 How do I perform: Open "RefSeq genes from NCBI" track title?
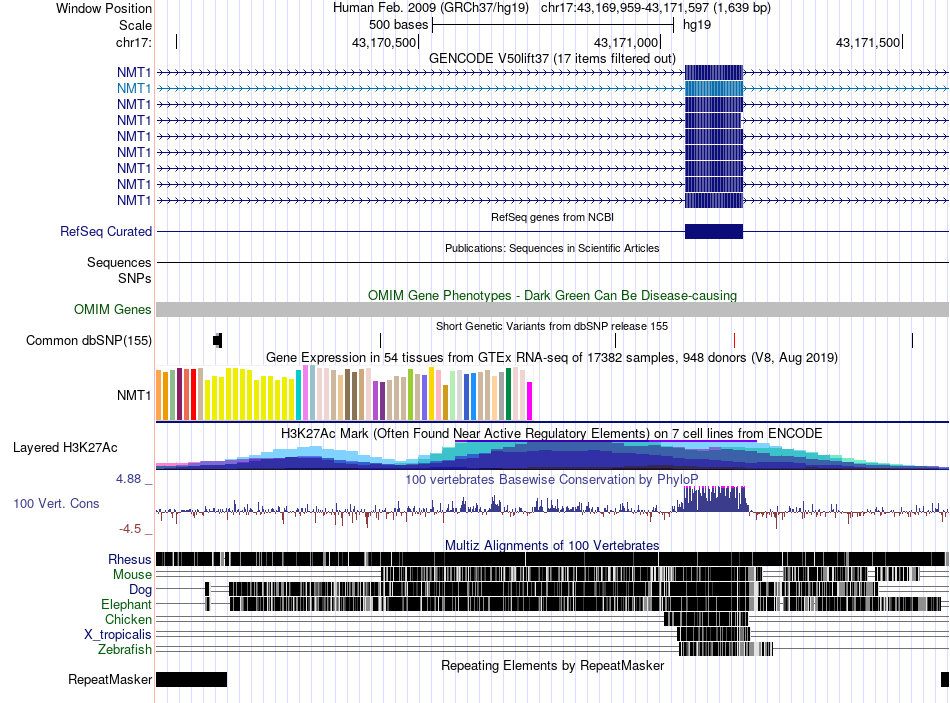(x=552, y=217)
